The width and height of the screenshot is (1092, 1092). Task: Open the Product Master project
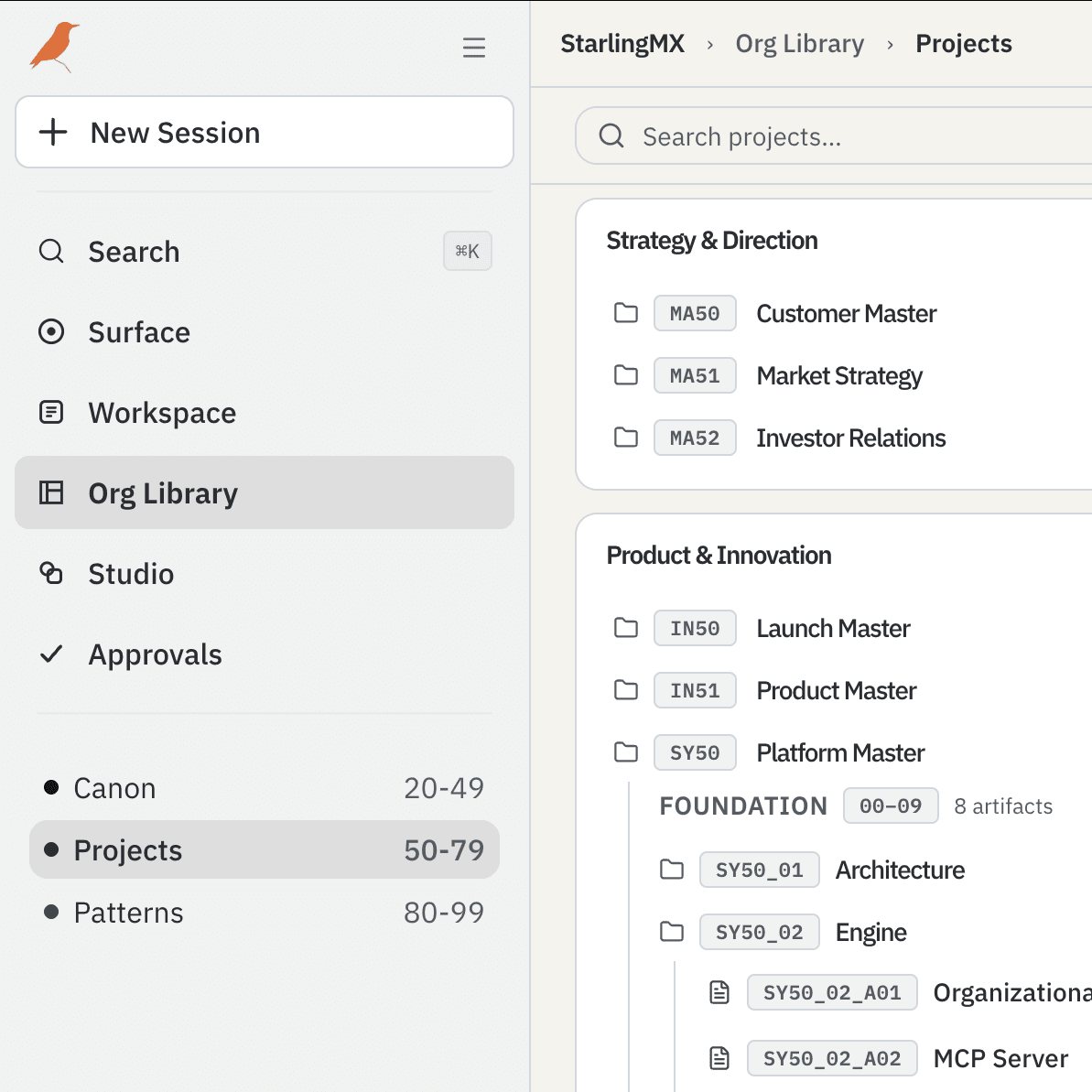[x=837, y=690]
